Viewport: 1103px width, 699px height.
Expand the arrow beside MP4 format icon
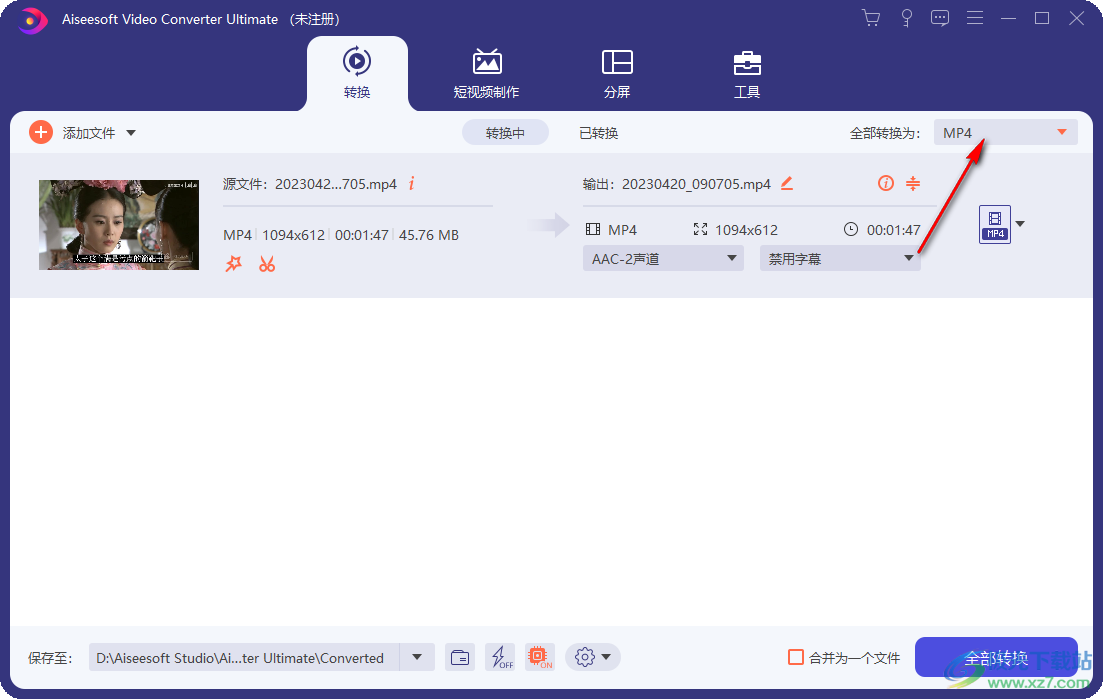[x=1020, y=224]
